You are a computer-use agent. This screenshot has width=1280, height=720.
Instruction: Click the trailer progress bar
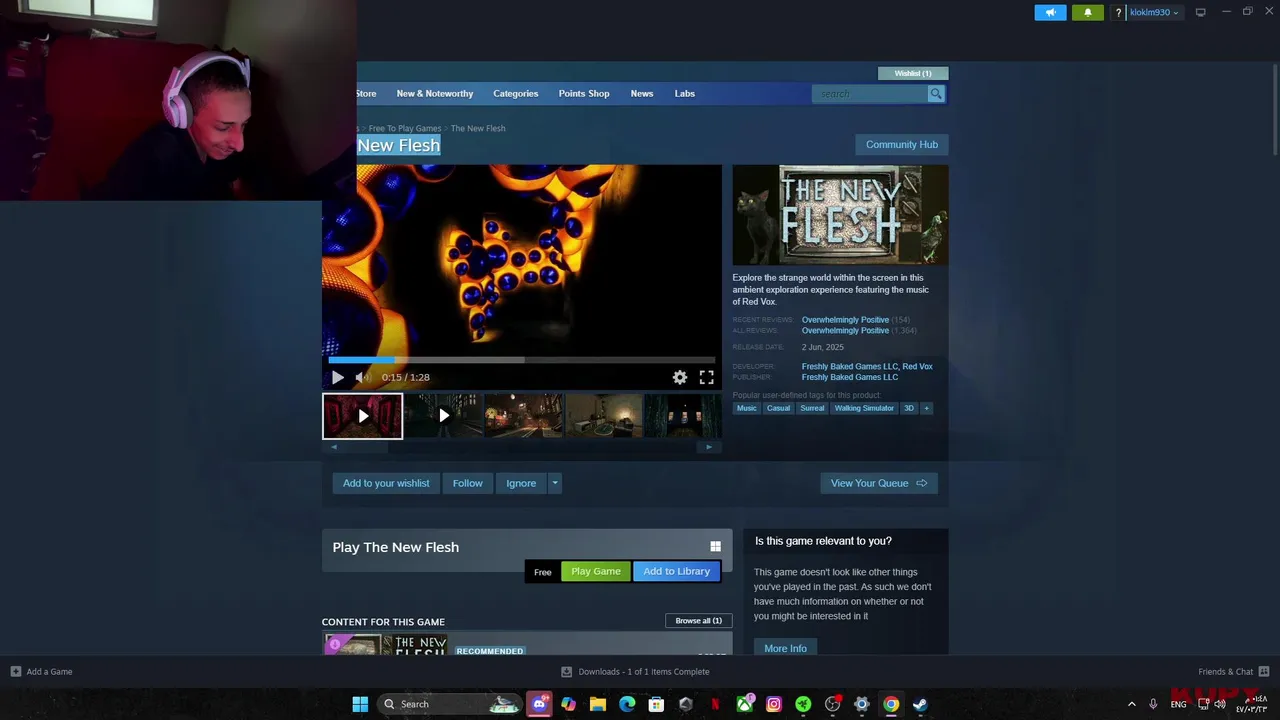(521, 360)
